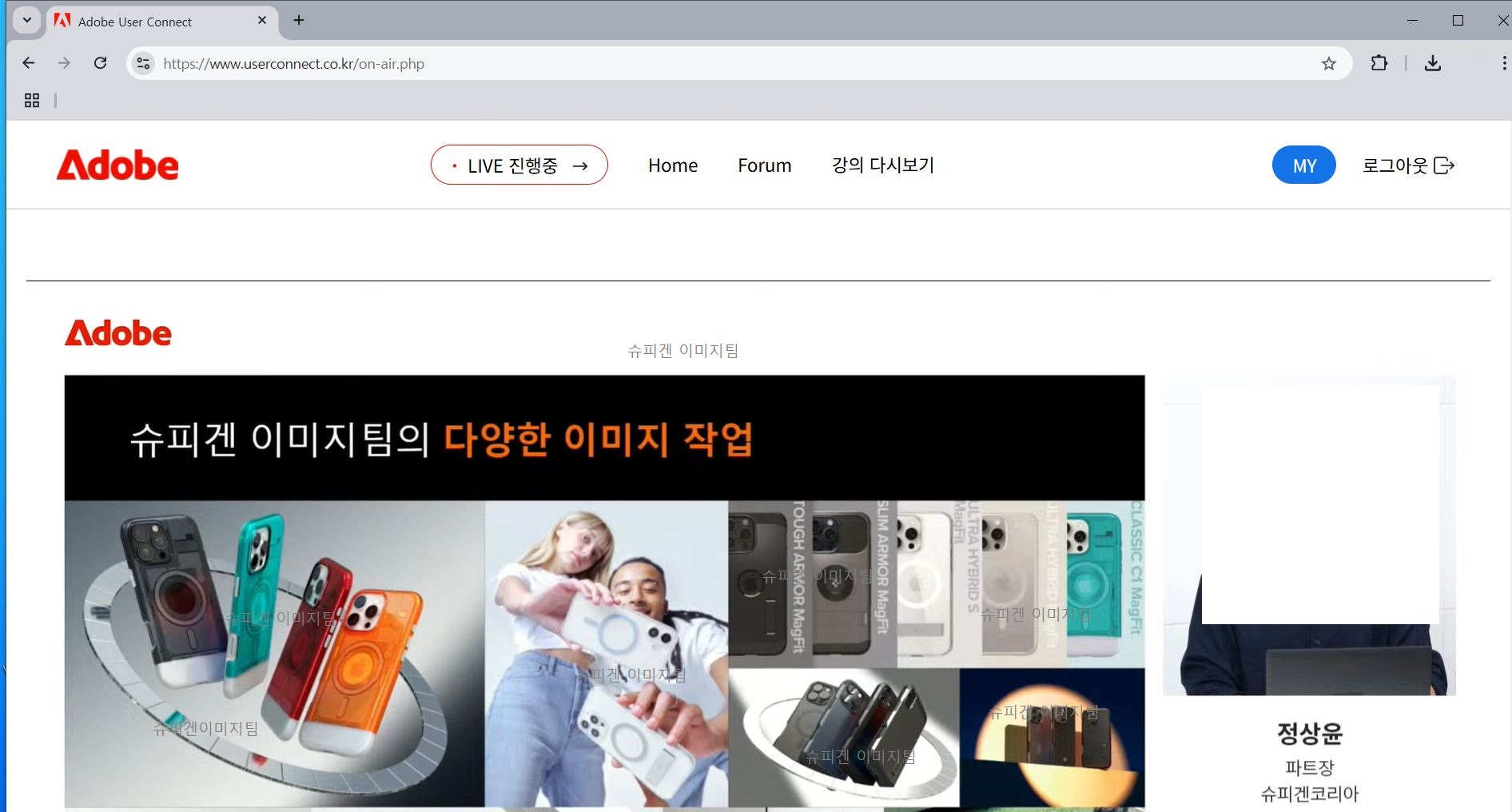The height and width of the screenshot is (812, 1512).
Task: Click the 로그아웃 link
Action: pos(1408,165)
